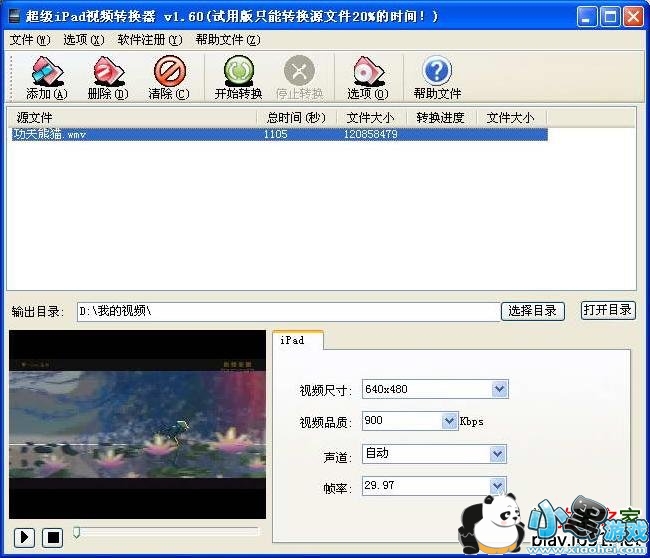
Task: Select the iPad settings tab
Action: click(x=297, y=340)
